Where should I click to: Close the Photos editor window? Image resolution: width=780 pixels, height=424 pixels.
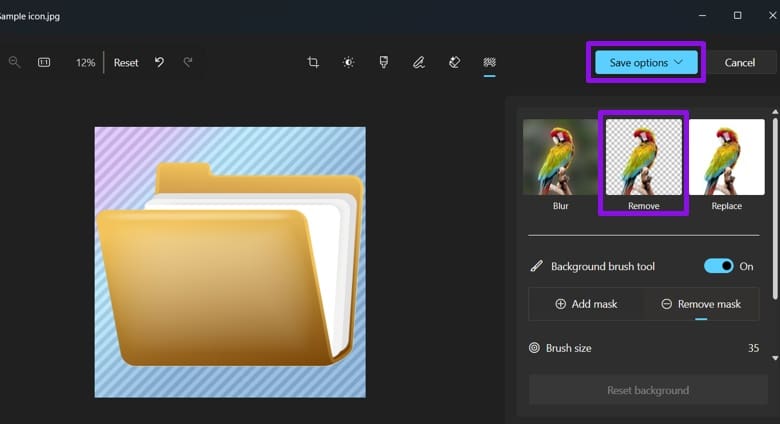pyautogui.click(x=772, y=15)
